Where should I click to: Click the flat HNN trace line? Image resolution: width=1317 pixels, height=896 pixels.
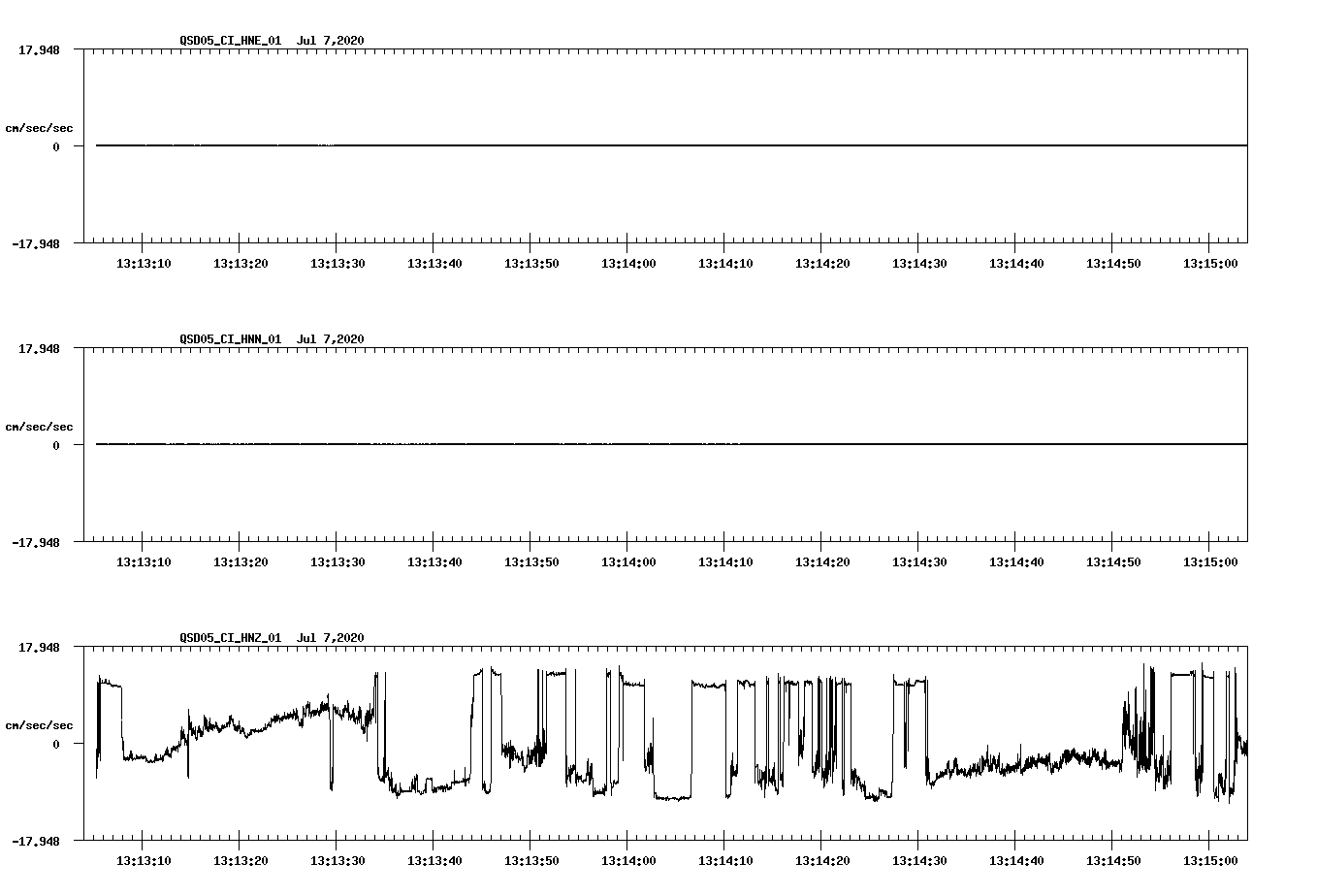point(671,444)
